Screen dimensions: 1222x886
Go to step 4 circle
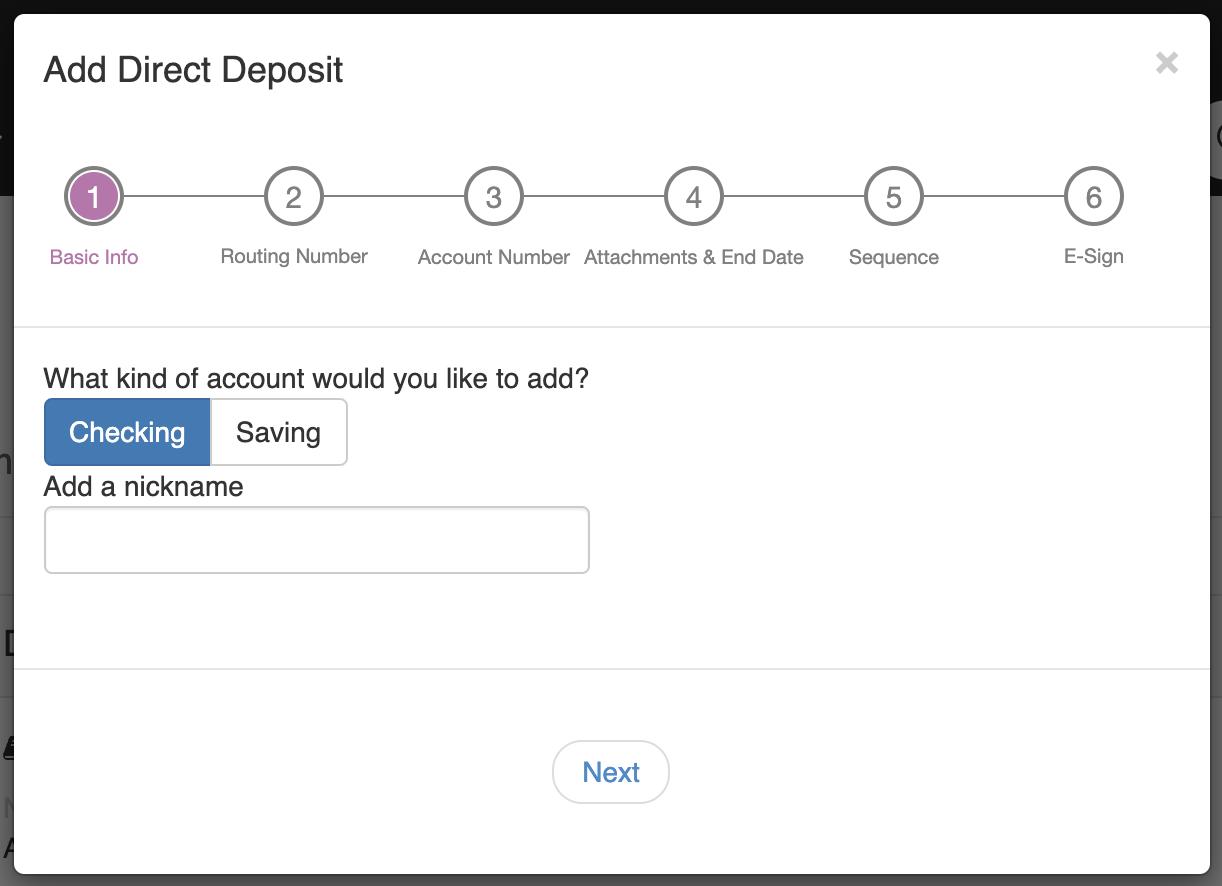tap(694, 197)
